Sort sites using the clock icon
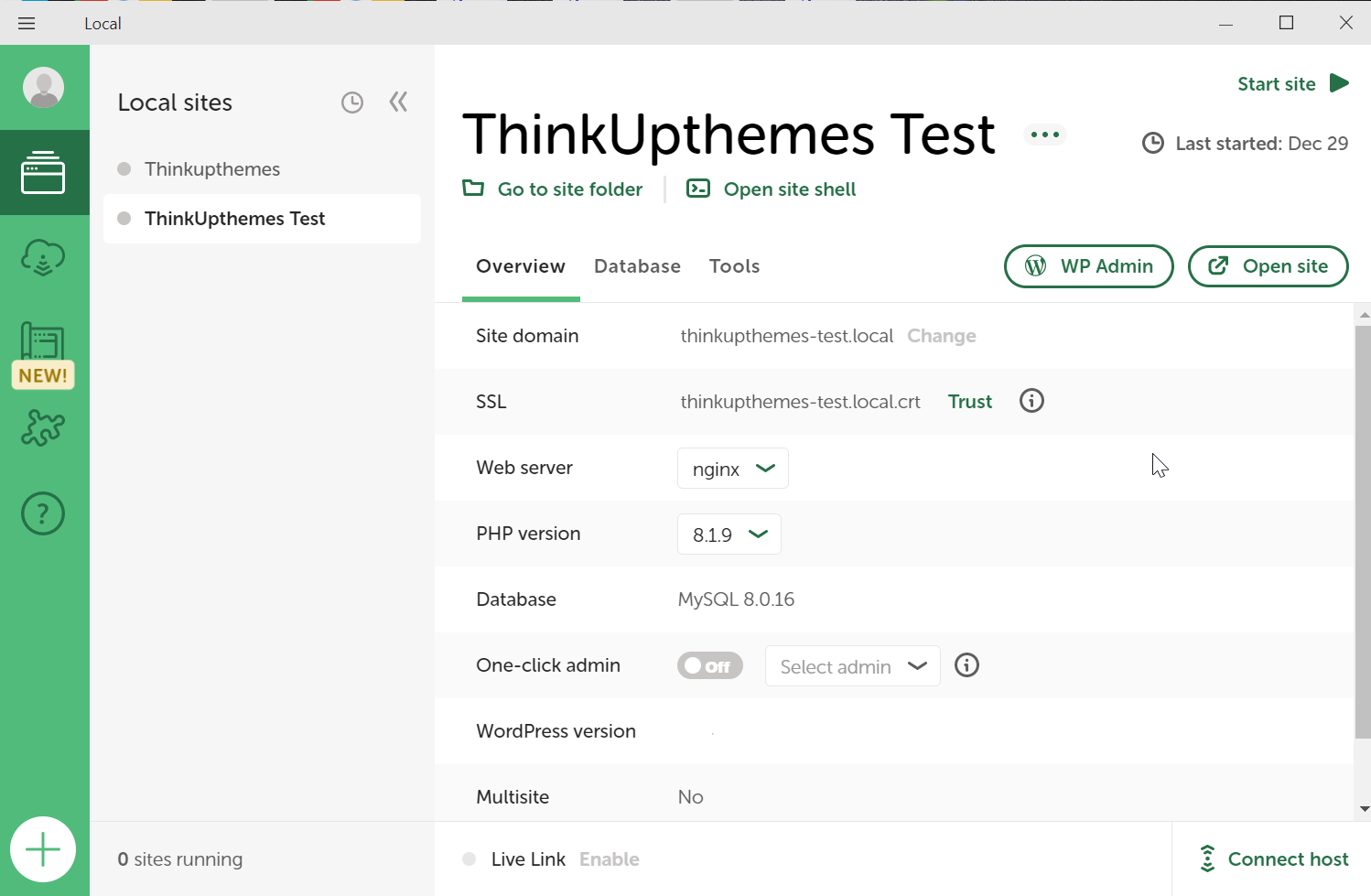 pos(352,103)
